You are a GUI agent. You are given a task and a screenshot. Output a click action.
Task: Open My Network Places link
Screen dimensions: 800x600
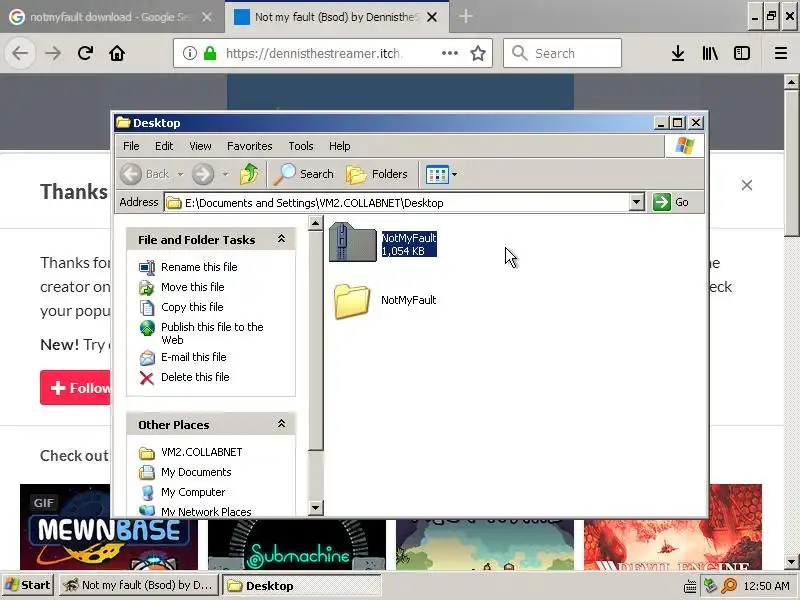point(206,511)
